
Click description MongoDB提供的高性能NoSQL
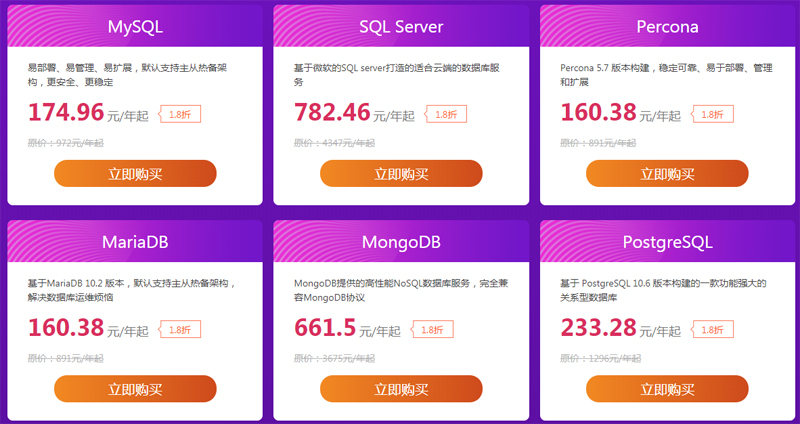pyautogui.click(x=401, y=290)
